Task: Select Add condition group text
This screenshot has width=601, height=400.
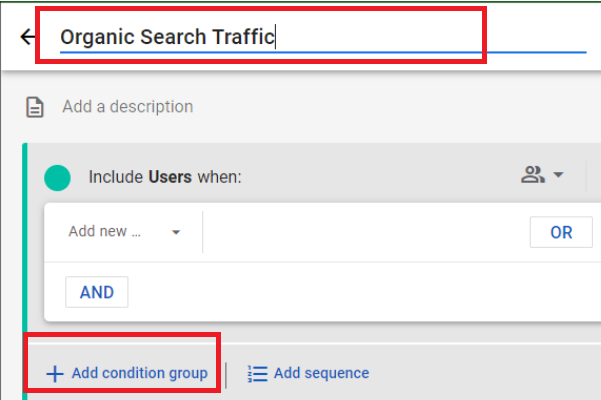Action: coord(140,373)
